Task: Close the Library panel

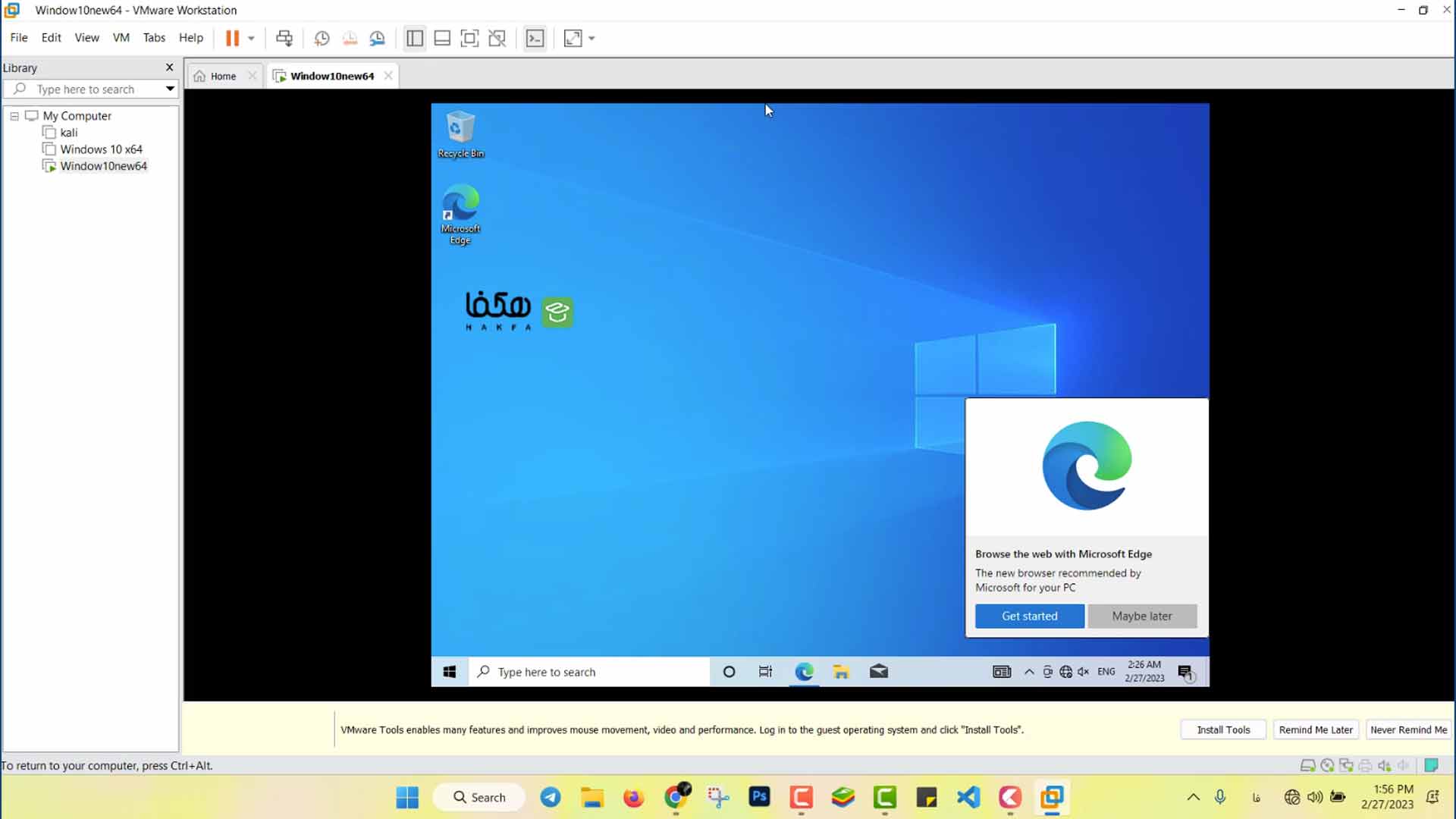Action: point(170,67)
